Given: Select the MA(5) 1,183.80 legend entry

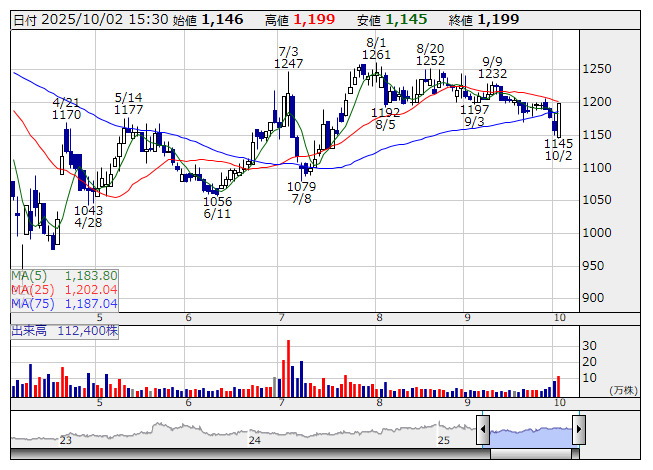Looking at the screenshot, I should 65,276.
